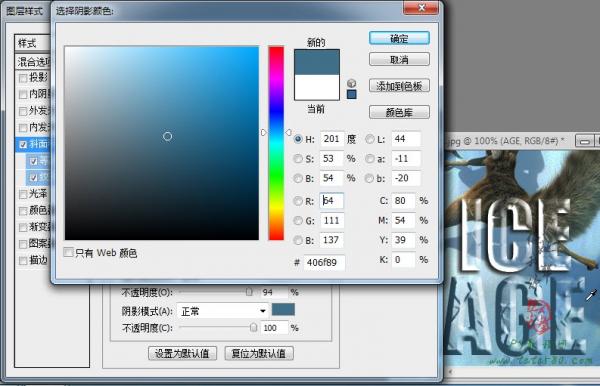Click the RGB B field showing 137

pyautogui.click(x=331, y=240)
